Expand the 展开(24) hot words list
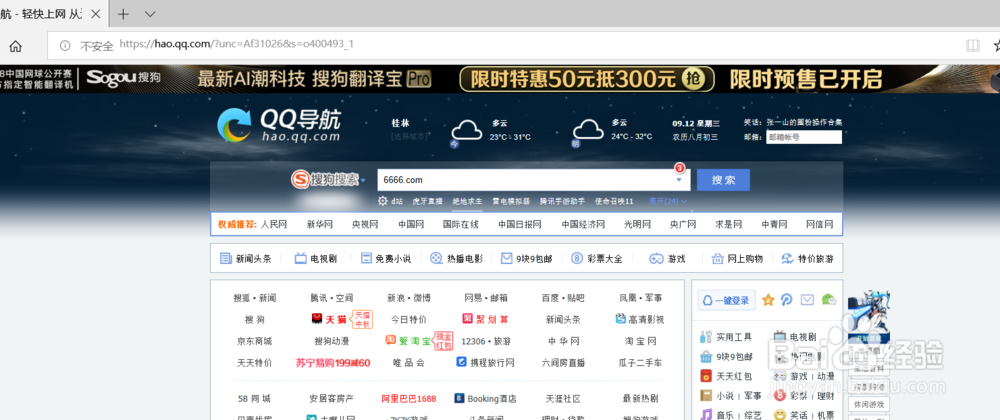Image resolution: width=1000 pixels, height=420 pixels. pos(668,201)
